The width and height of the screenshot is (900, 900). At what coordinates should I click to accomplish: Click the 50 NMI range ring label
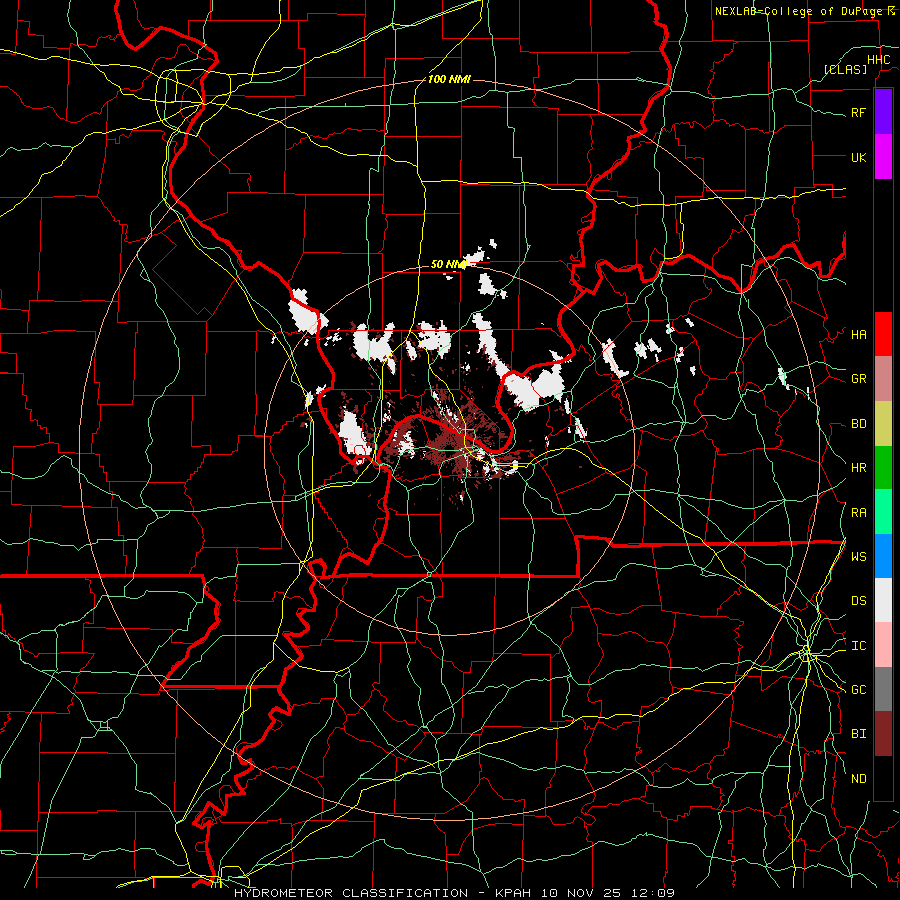coord(449,264)
